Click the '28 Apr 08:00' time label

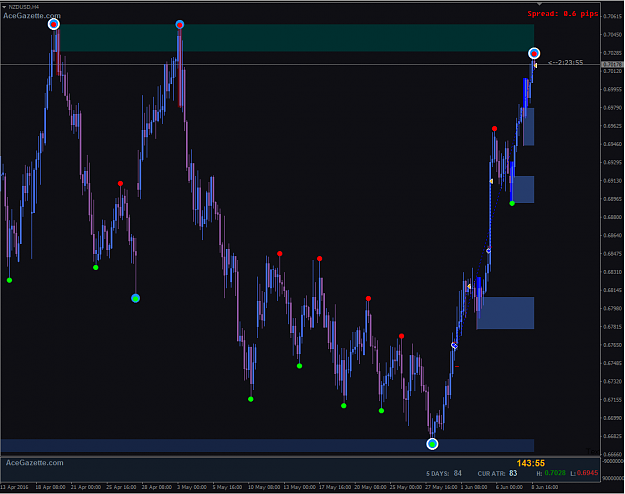click(x=157, y=487)
